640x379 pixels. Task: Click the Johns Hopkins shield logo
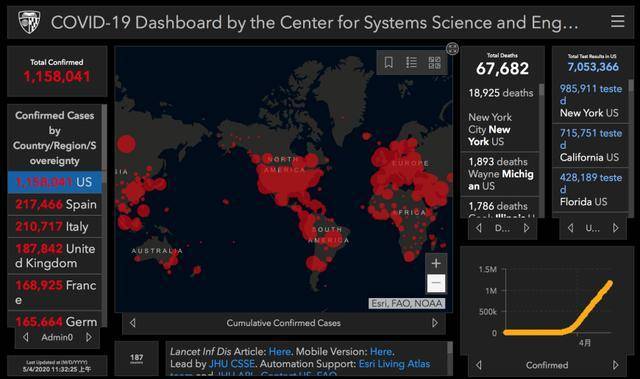29,22
